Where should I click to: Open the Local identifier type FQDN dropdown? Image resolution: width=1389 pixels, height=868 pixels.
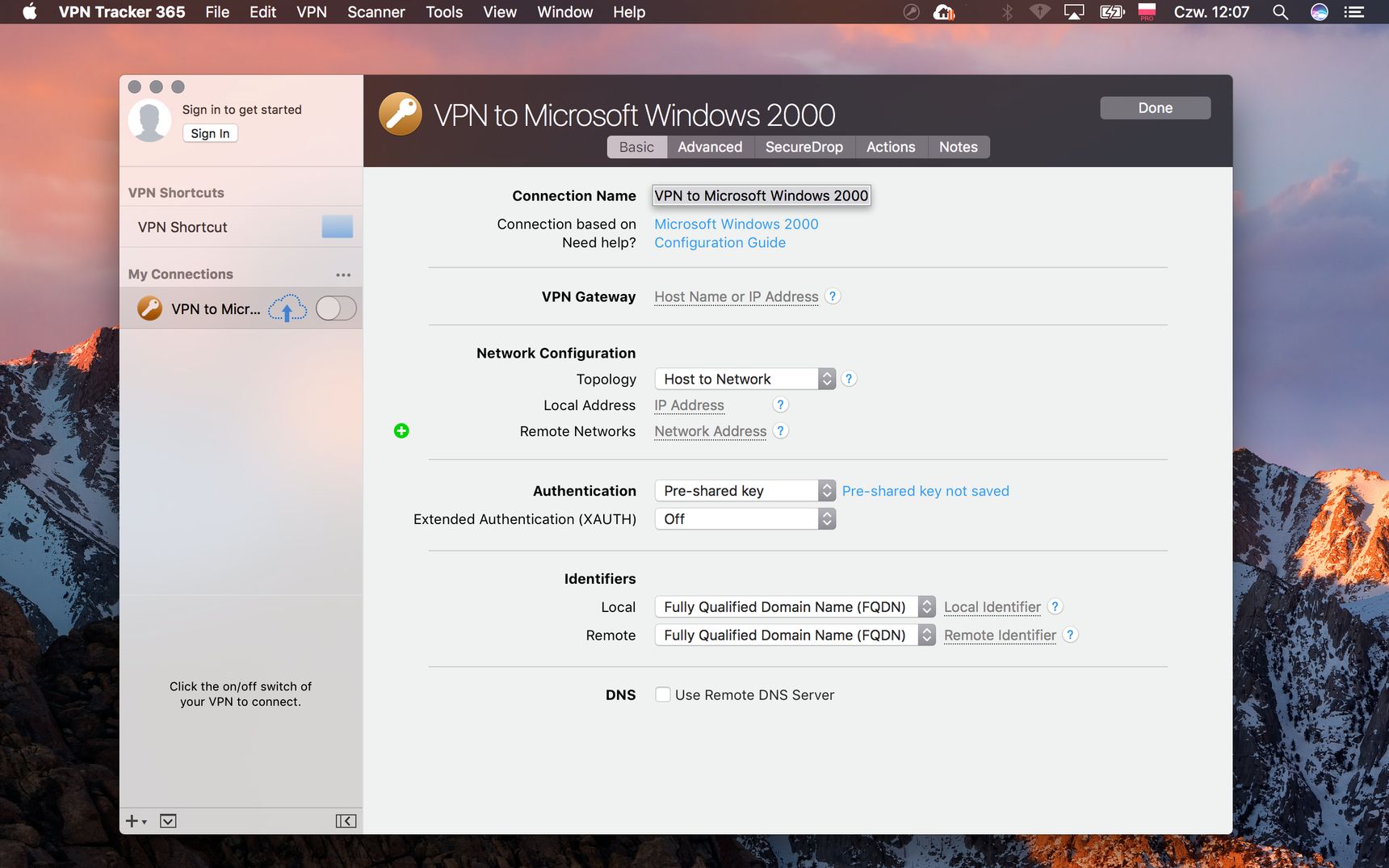795,606
